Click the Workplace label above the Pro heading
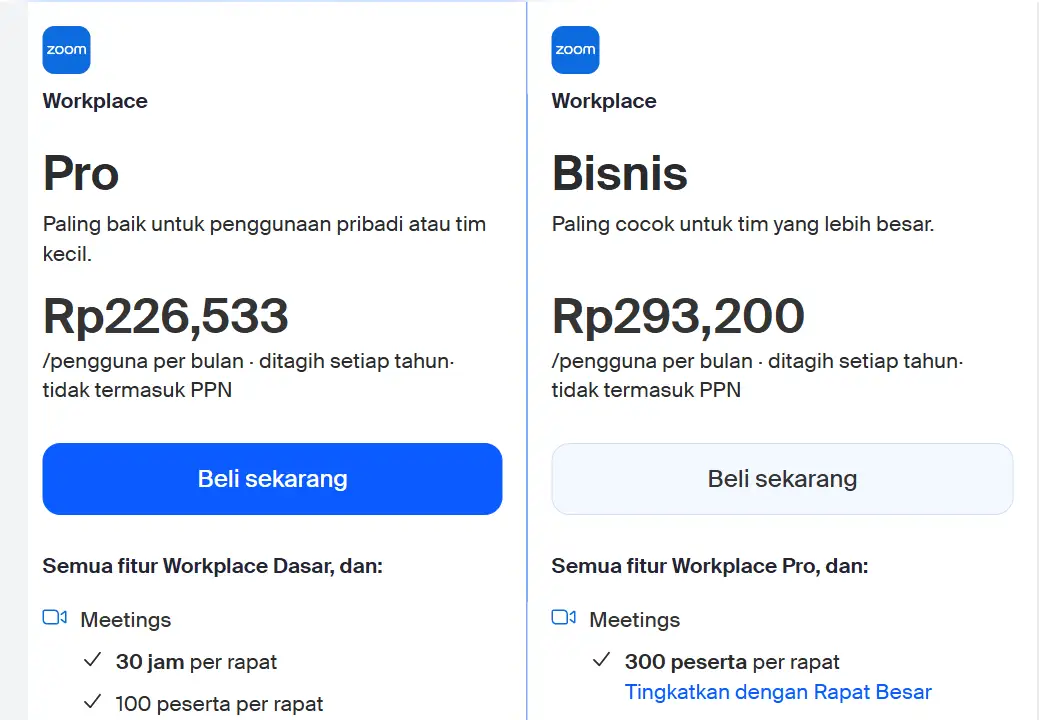Image resolution: width=1061 pixels, height=720 pixels. (95, 101)
